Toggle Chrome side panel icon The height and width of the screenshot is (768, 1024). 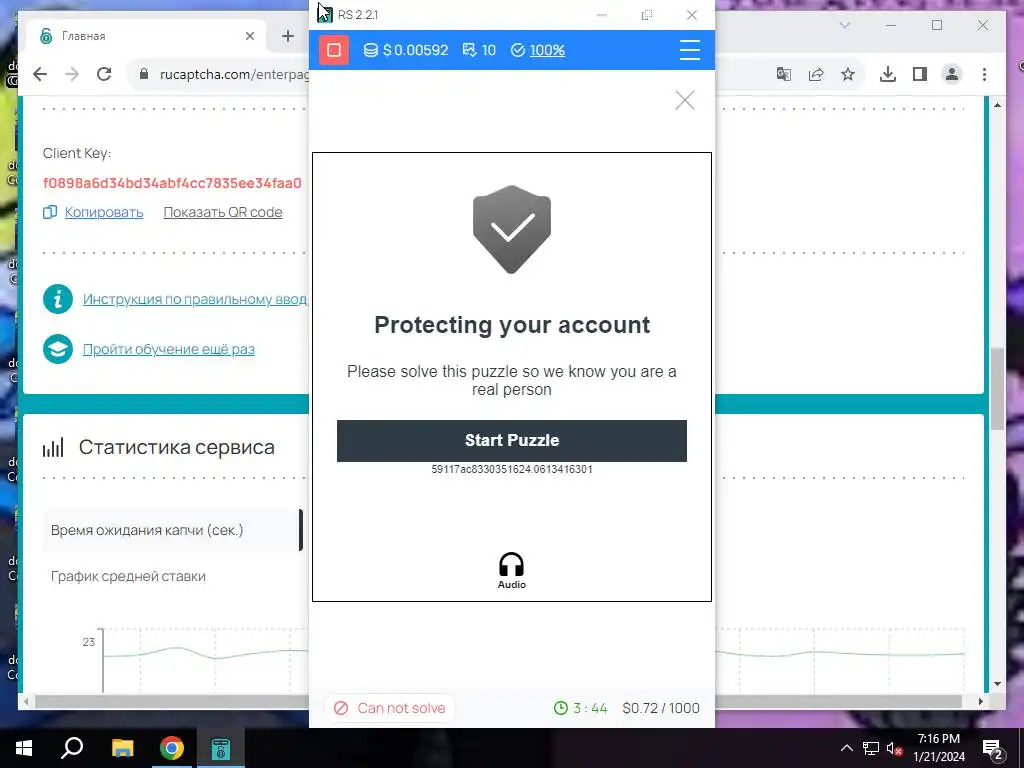coord(920,74)
